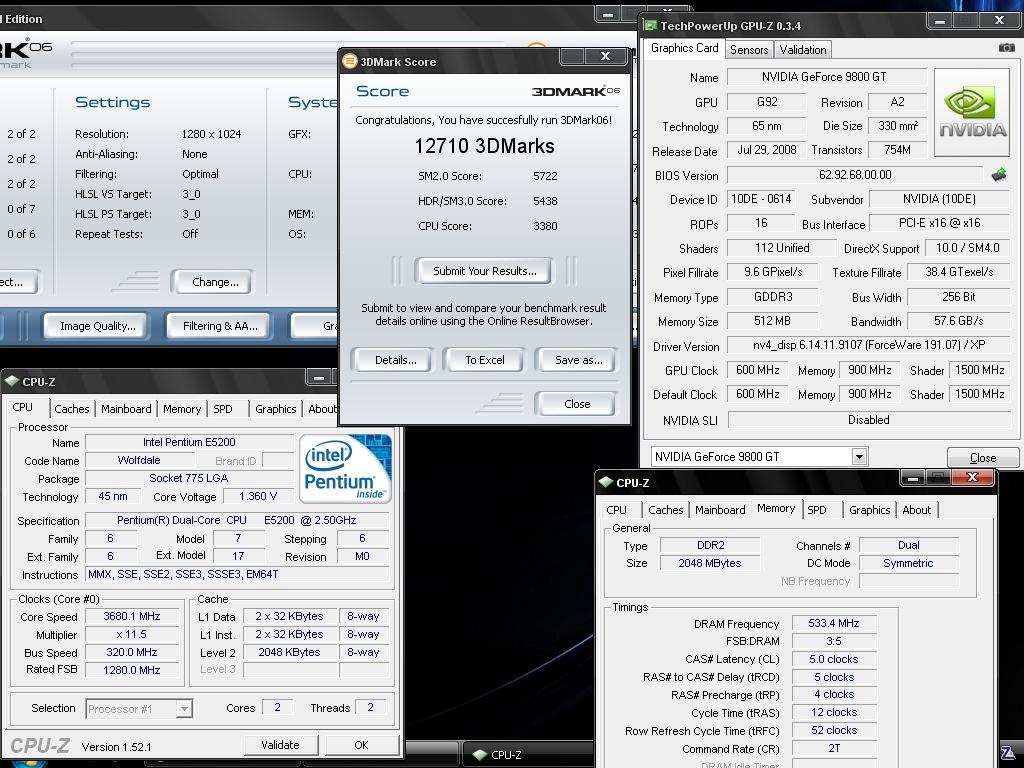Click the Resolution setting 1280 x 1024

click(x=211, y=134)
